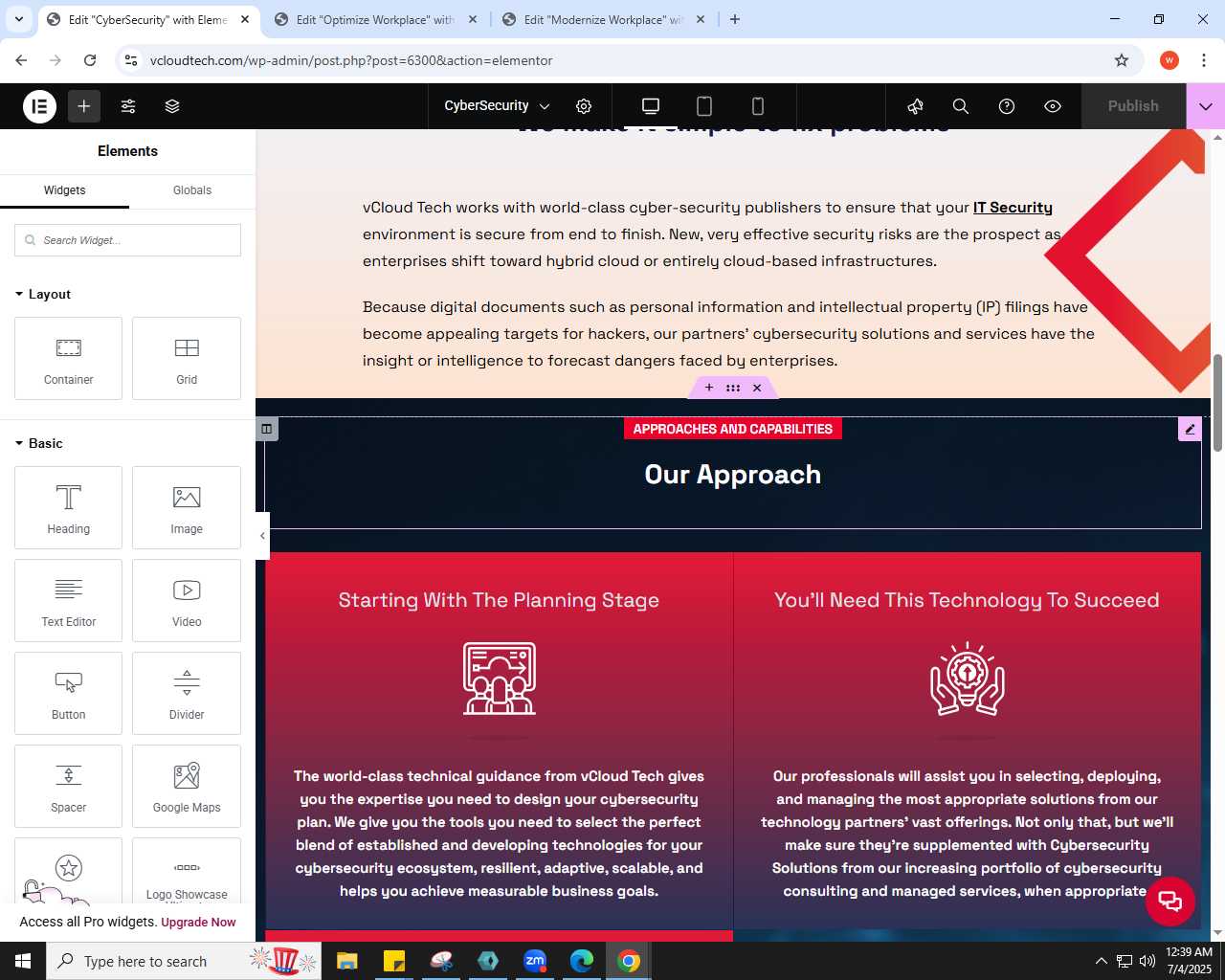The height and width of the screenshot is (980, 1225).
Task: Collapse the Layout section
Action: (x=43, y=294)
